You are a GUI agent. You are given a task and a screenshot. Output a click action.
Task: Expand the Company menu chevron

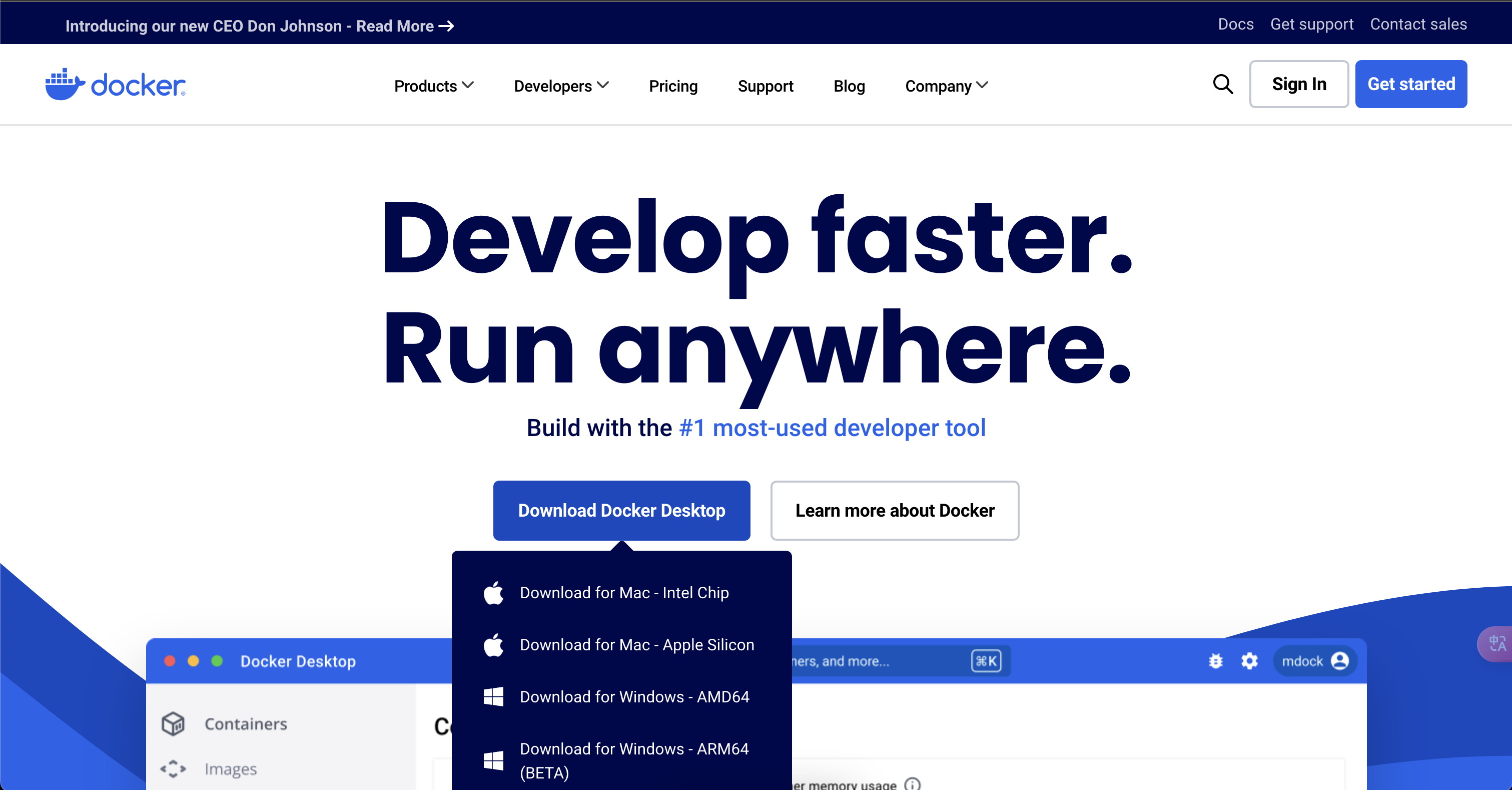(x=984, y=85)
